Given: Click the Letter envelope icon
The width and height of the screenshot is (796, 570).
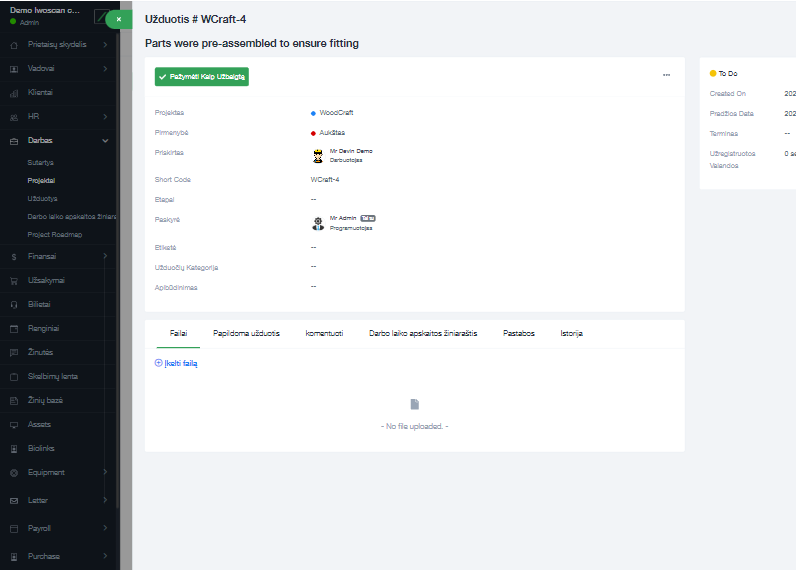Looking at the screenshot, I should 14,500.
